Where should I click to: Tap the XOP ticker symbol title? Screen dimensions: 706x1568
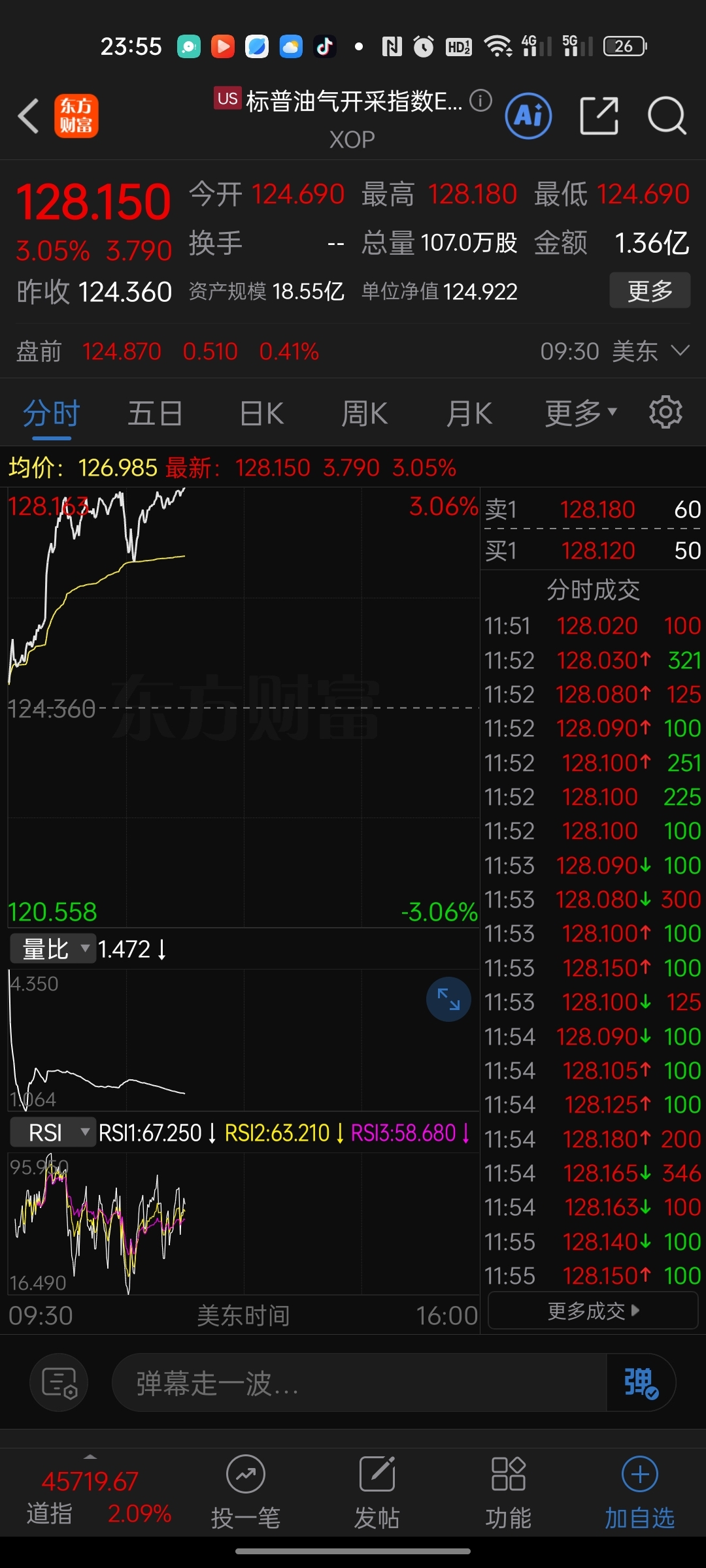click(352, 140)
